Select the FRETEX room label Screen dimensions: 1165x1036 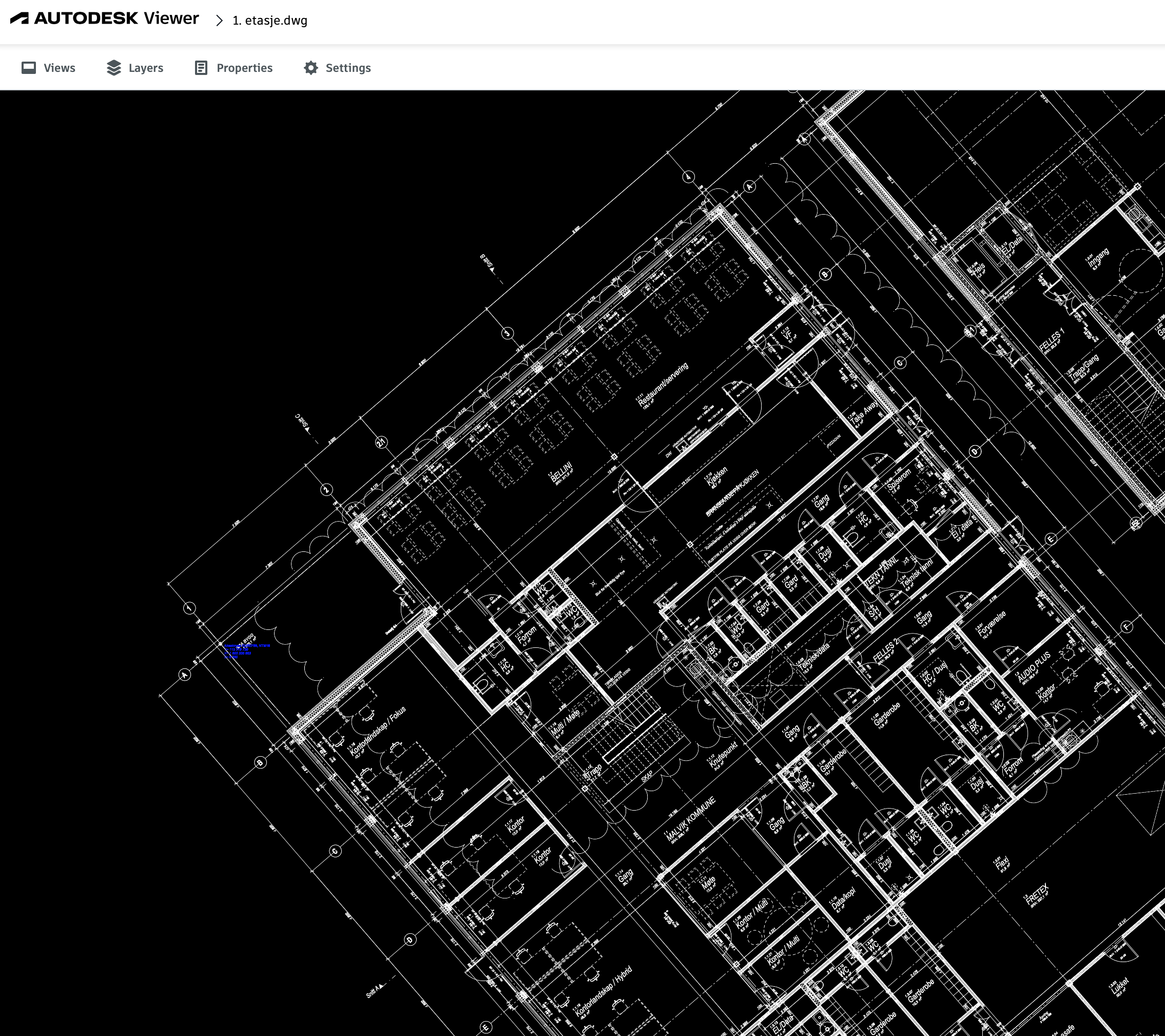(x=1037, y=895)
